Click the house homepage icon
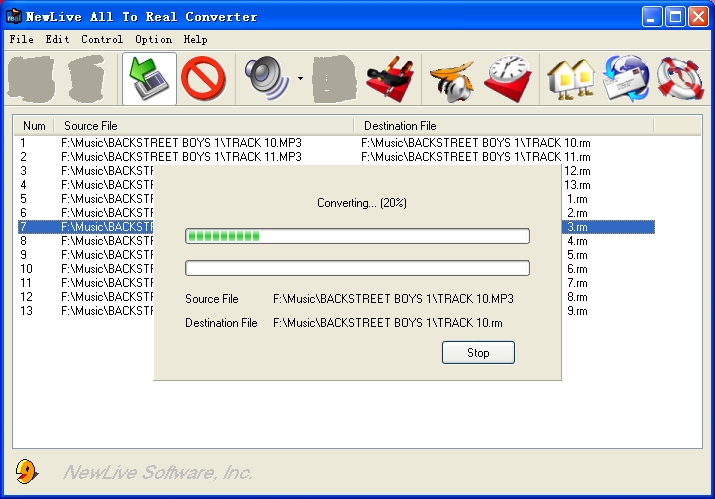 click(x=570, y=79)
